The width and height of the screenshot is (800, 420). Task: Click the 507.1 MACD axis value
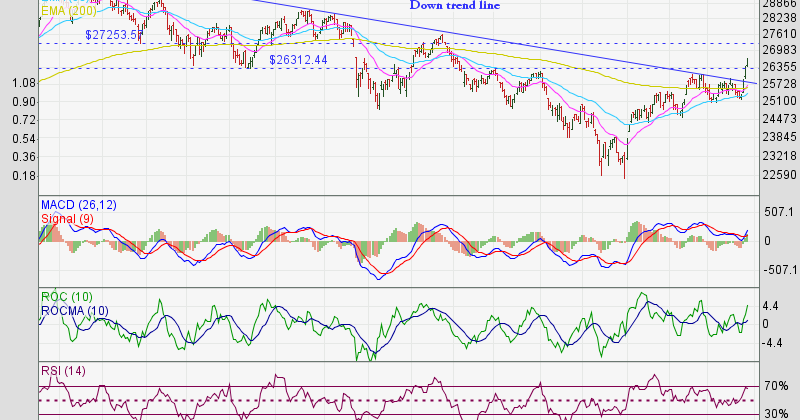(779, 212)
